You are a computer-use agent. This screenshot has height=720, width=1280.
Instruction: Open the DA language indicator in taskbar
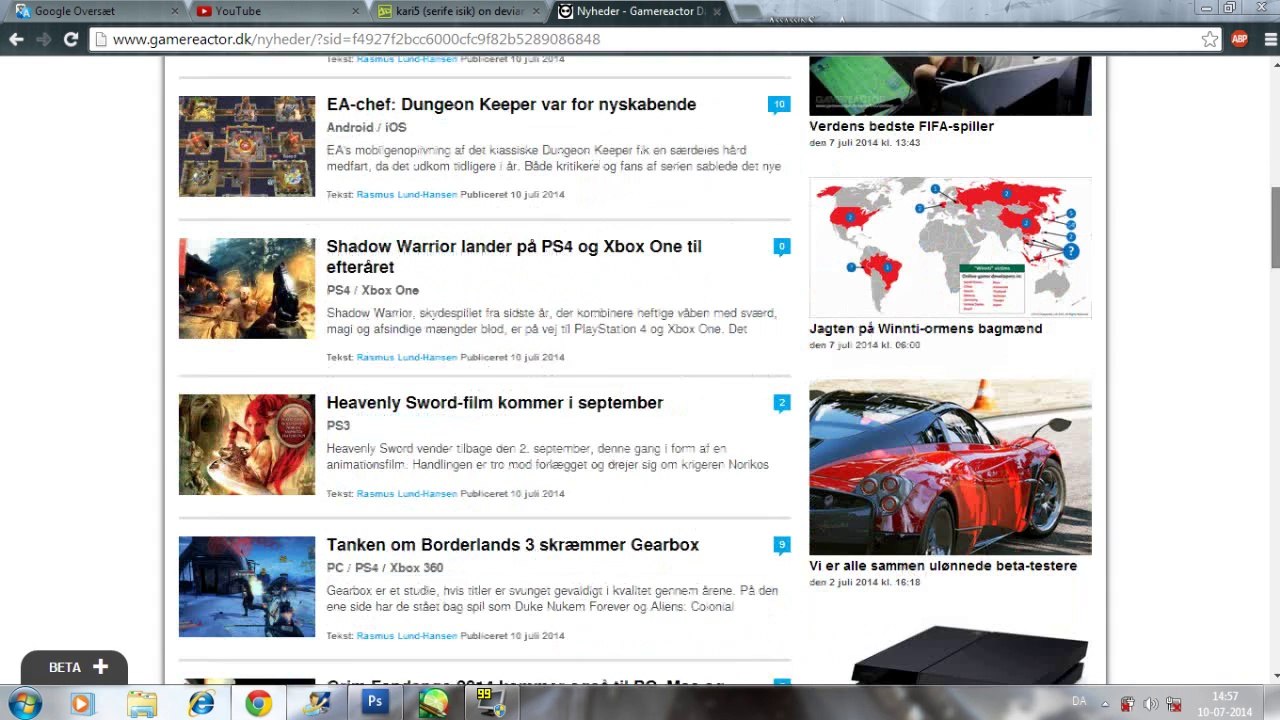(1079, 702)
